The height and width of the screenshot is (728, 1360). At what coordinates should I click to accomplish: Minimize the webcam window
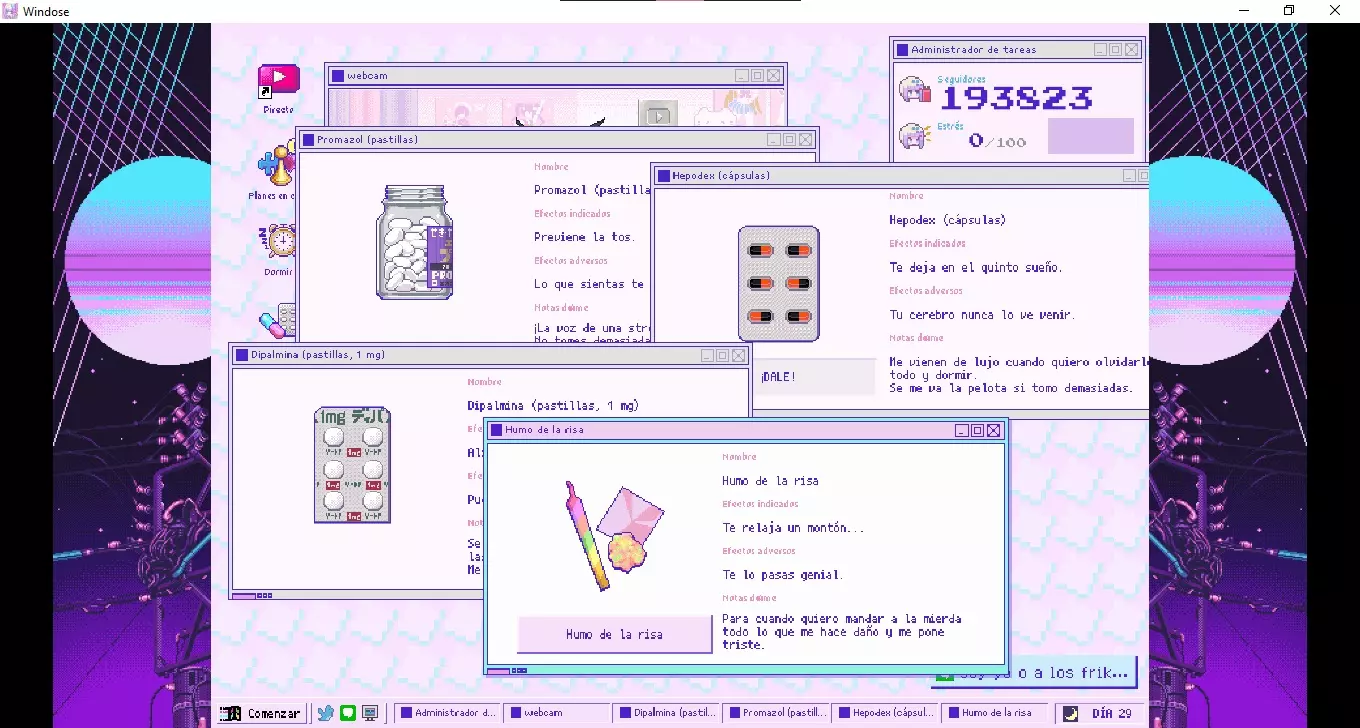tap(741, 76)
